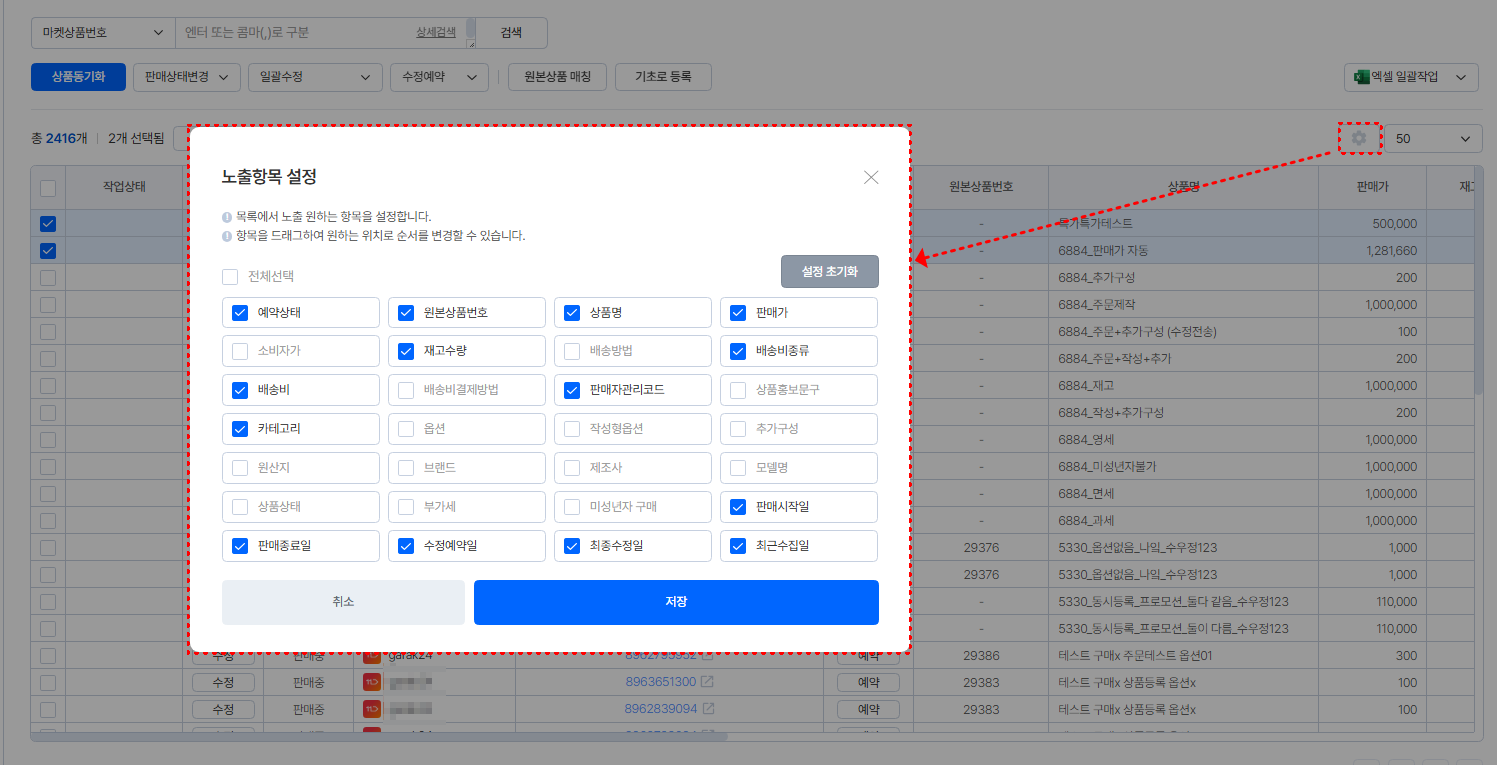Disable the 최근수집일 column checkbox
This screenshot has height=765, width=1497.
tap(738, 546)
